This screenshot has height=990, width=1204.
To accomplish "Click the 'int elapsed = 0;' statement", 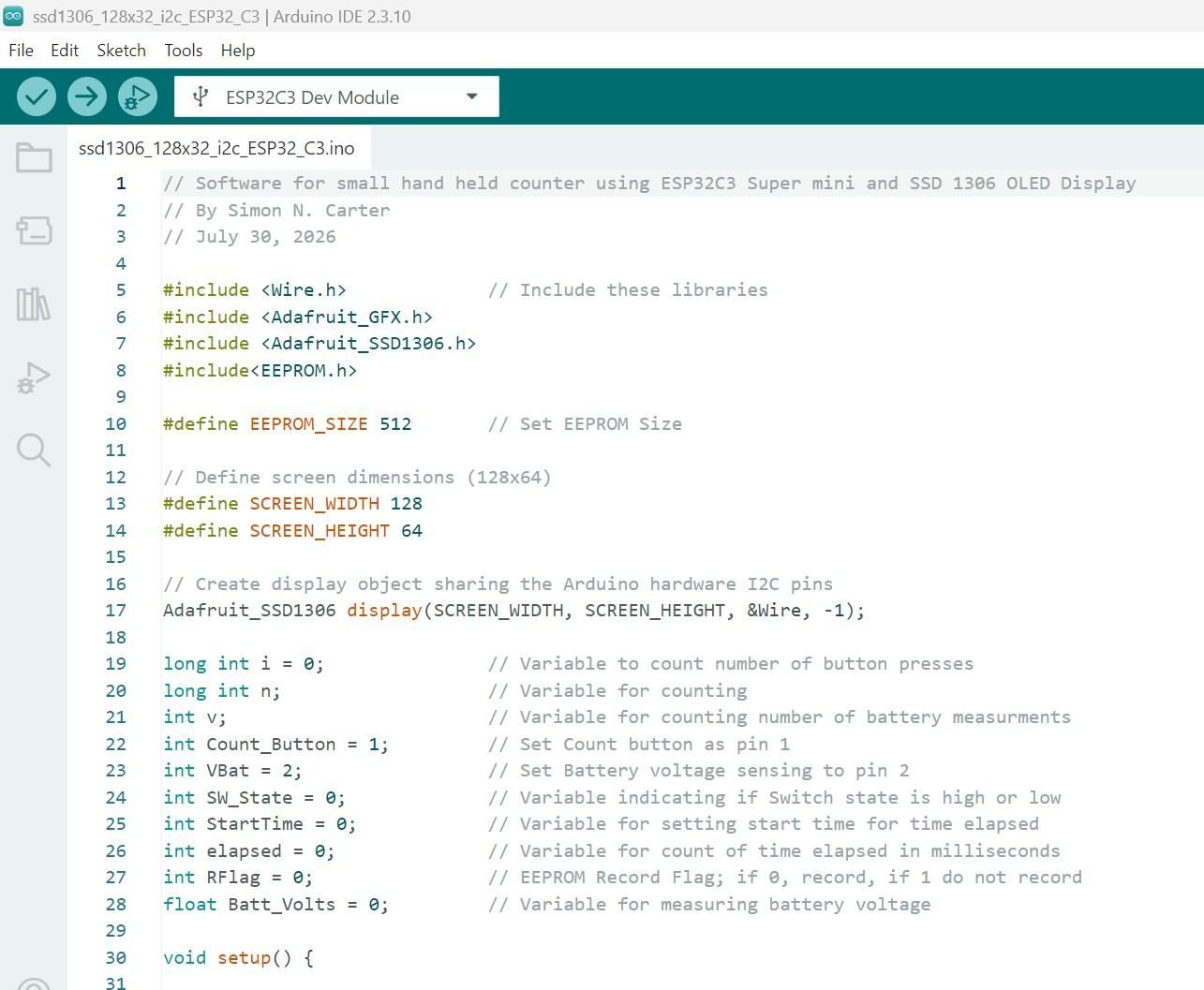I will (249, 851).
